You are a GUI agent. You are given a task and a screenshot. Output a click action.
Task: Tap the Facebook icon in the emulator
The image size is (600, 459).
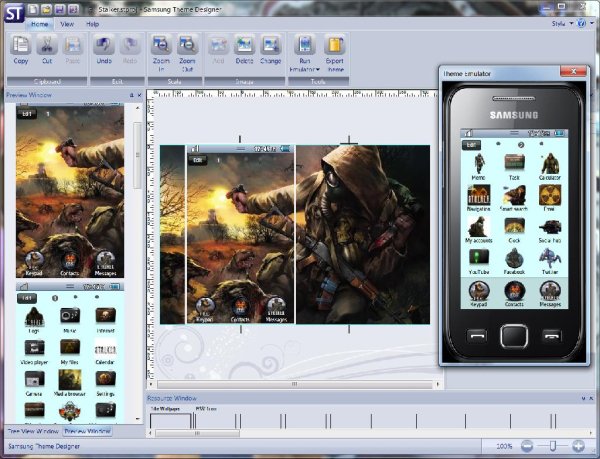pyautogui.click(x=514, y=258)
